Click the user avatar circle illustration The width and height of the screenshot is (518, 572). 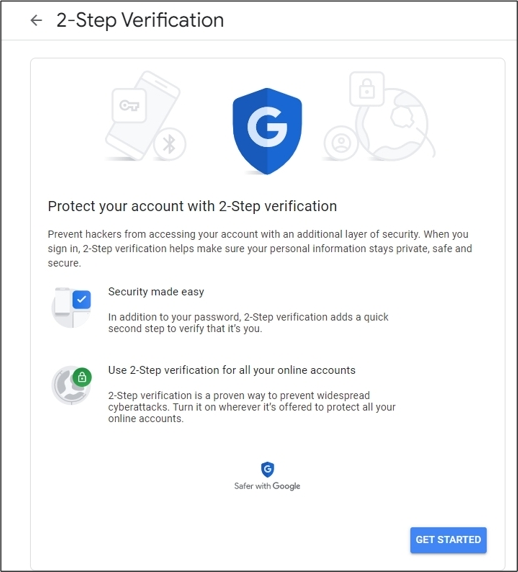pos(341,143)
